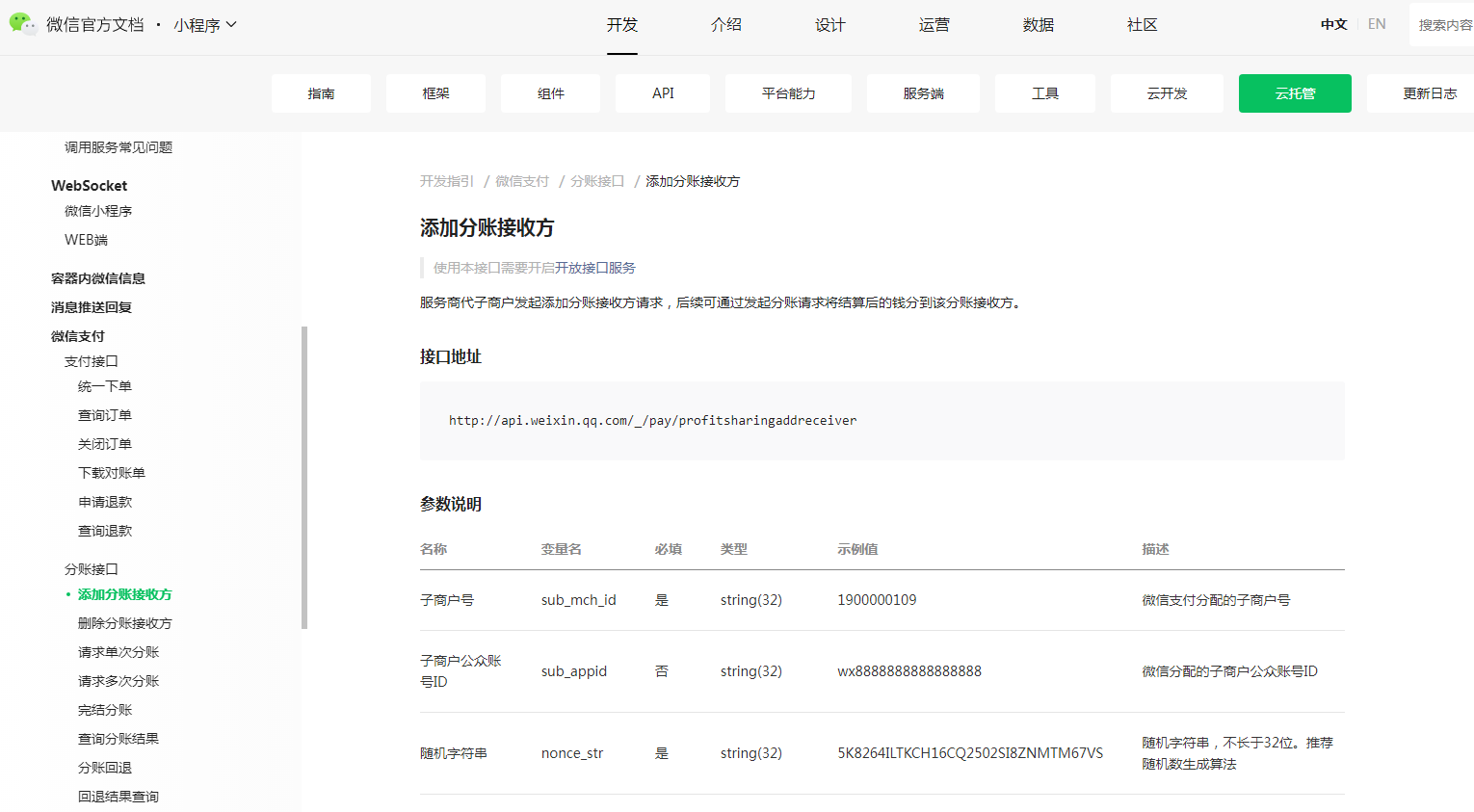Switch language to 中文
1474x812 pixels.
click(1334, 24)
